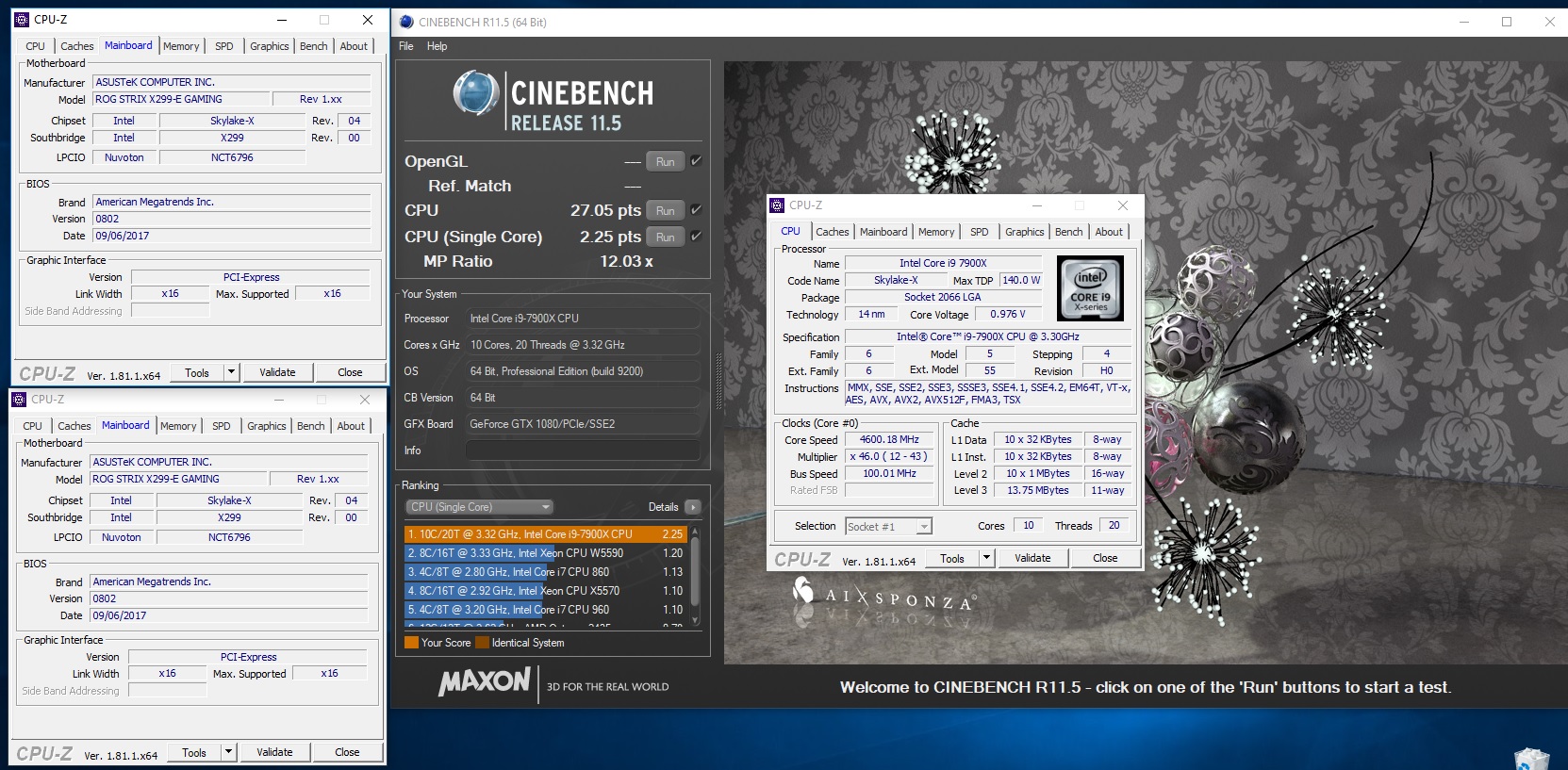Run the CPU (Single Core) benchmark
The width and height of the screenshot is (1568, 770).
point(666,237)
